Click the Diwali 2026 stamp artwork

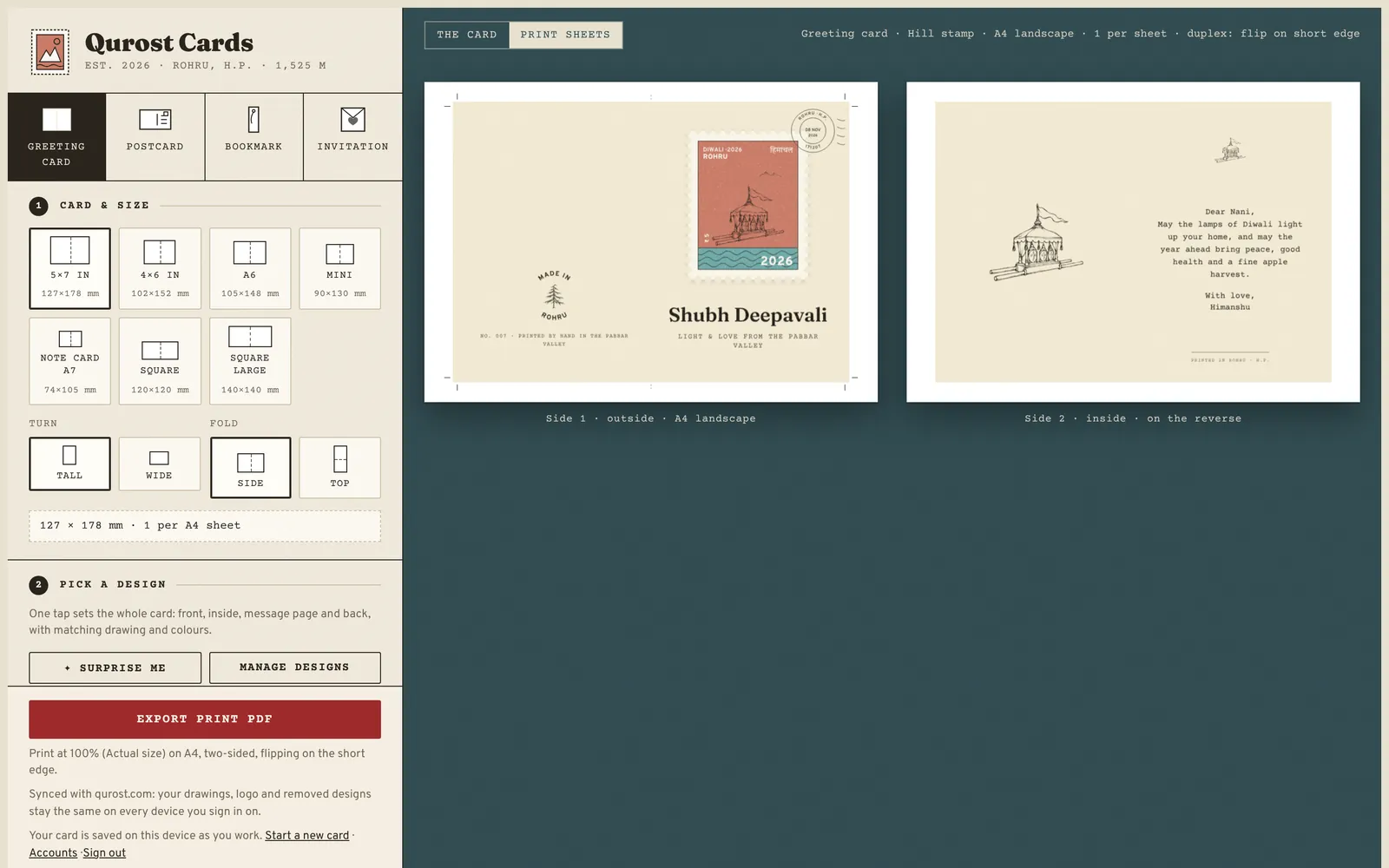[747, 206]
